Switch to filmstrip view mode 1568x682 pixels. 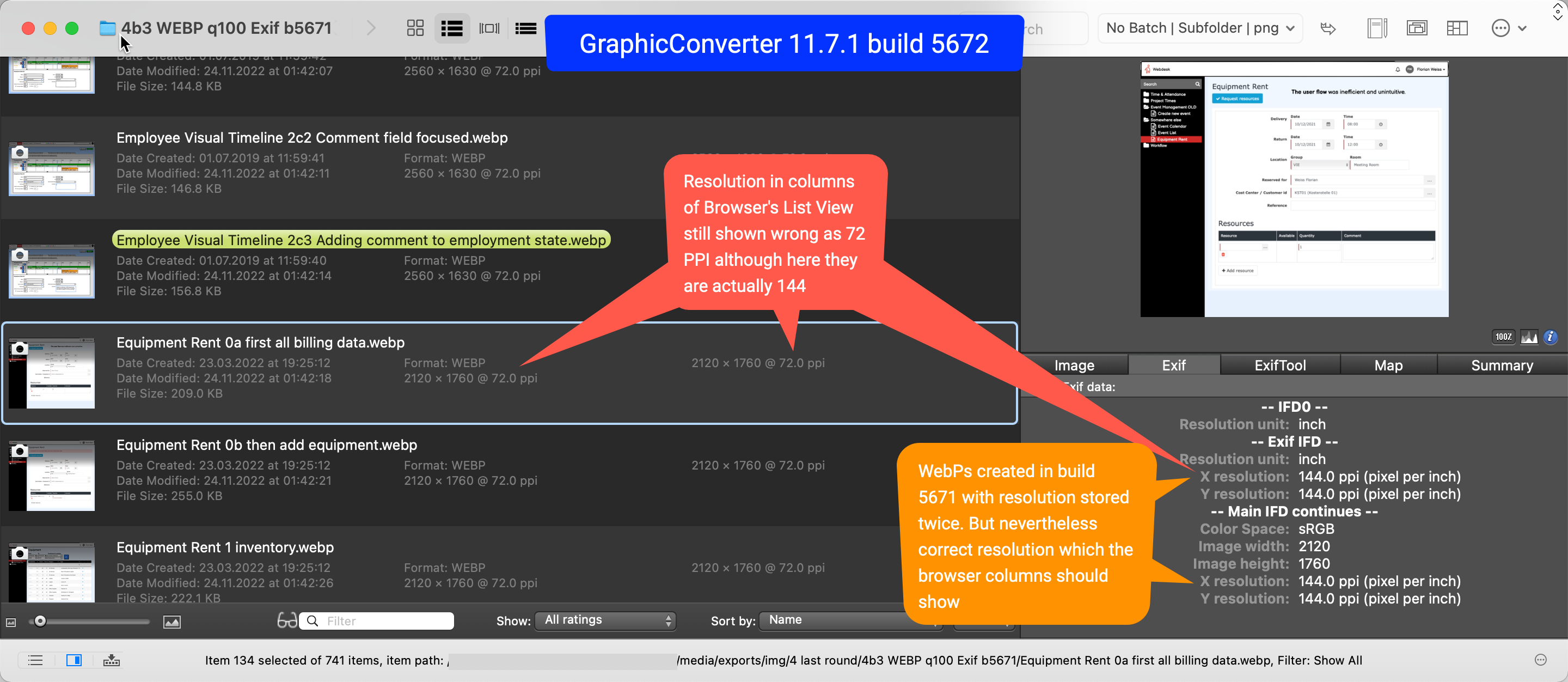click(489, 28)
